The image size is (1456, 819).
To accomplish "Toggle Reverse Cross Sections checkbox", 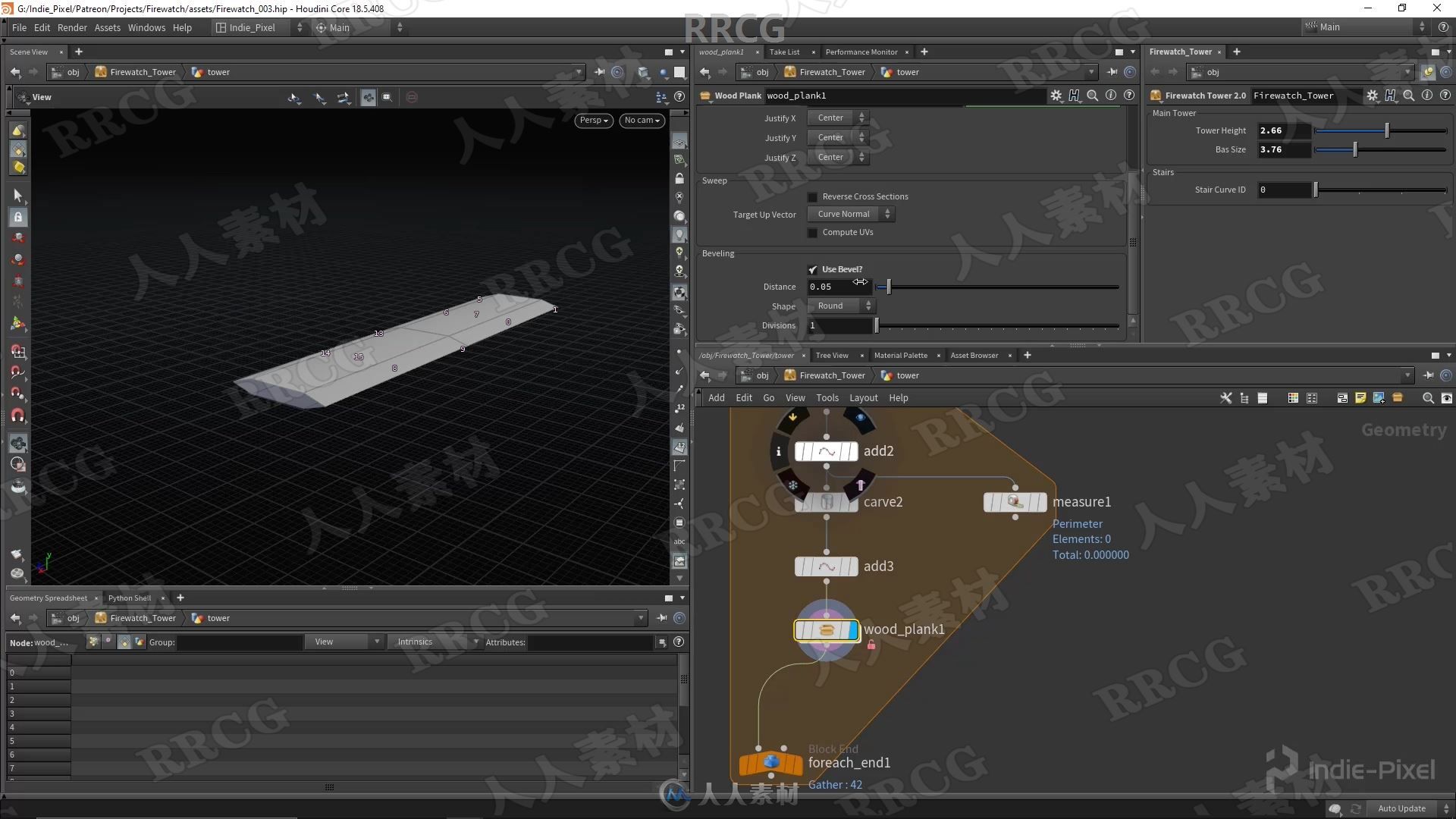I will pos(812,196).
